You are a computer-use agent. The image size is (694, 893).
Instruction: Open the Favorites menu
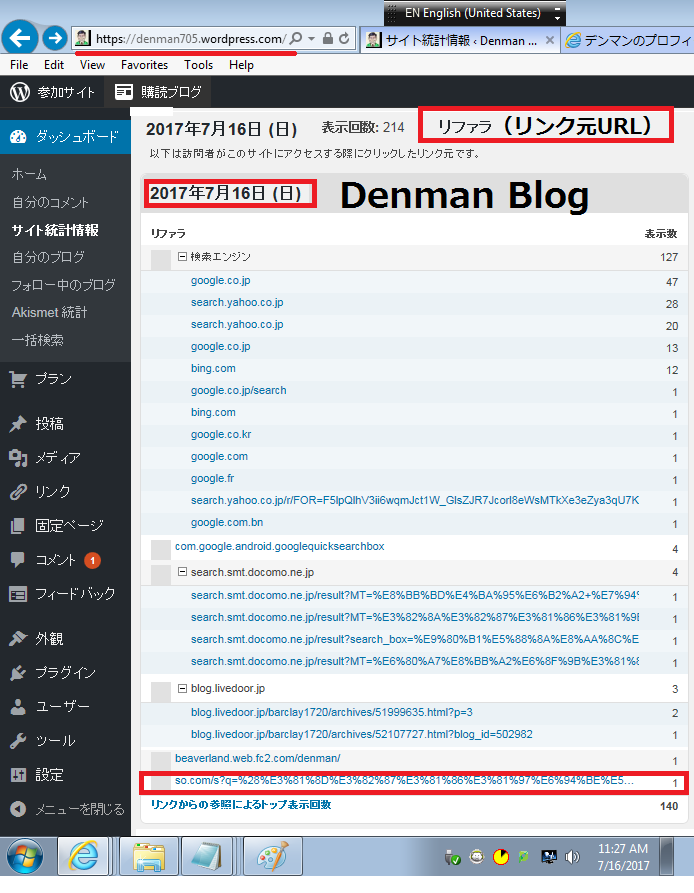[x=144, y=65]
